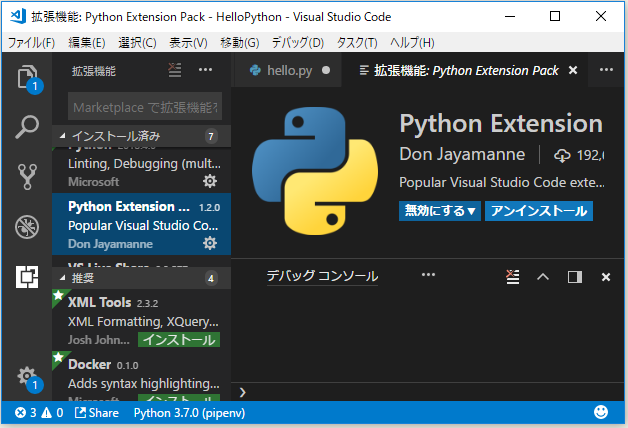Open the ファイル(F) menu
The width and height of the screenshot is (628, 428).
point(31,42)
